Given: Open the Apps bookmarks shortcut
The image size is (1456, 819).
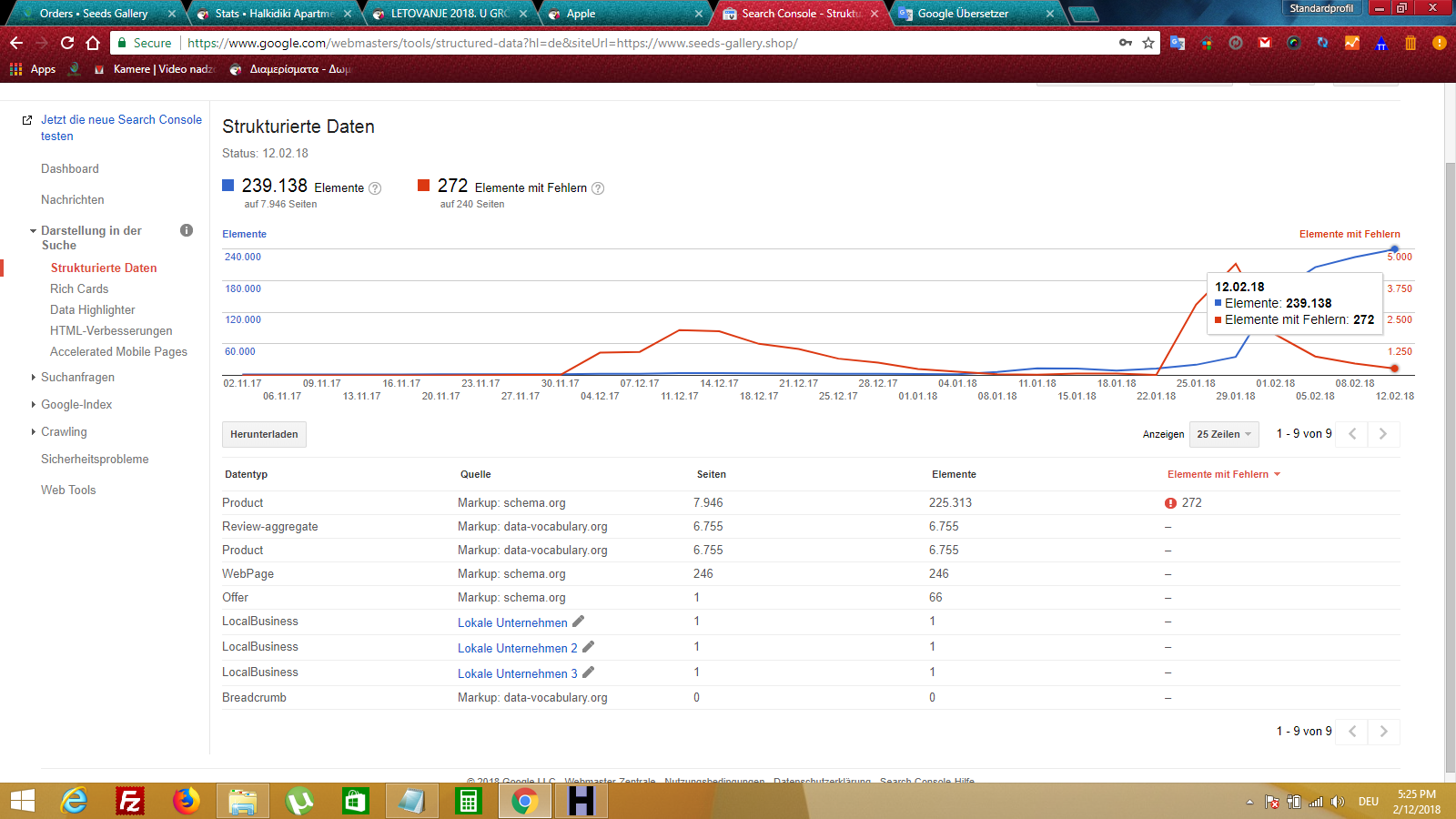Looking at the screenshot, I should point(33,69).
